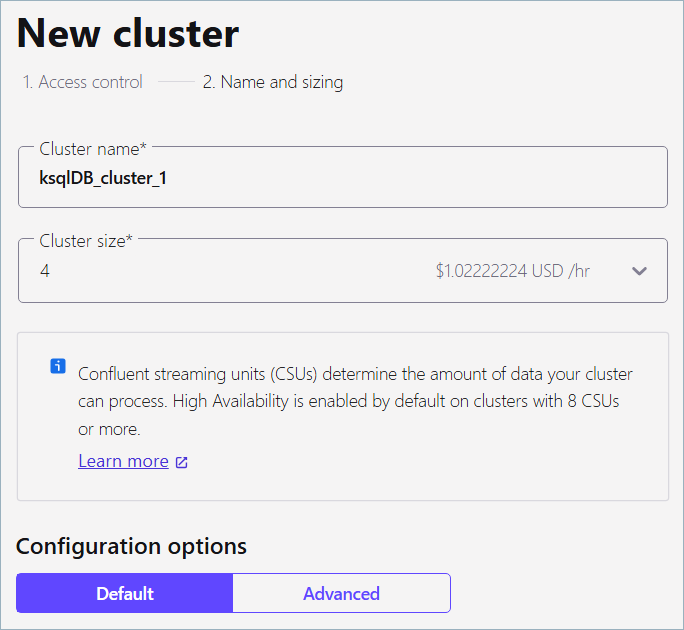The height and width of the screenshot is (630, 684).
Task: Select the Default configuration option
Action: tap(125, 593)
